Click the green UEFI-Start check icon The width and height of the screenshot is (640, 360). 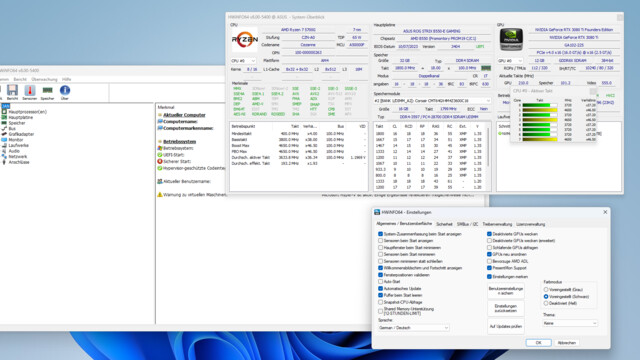tap(160, 155)
